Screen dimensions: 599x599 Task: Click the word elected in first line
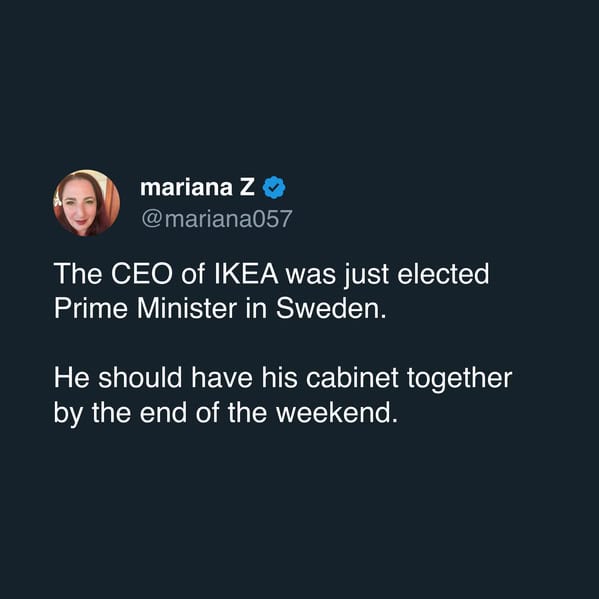point(443,274)
